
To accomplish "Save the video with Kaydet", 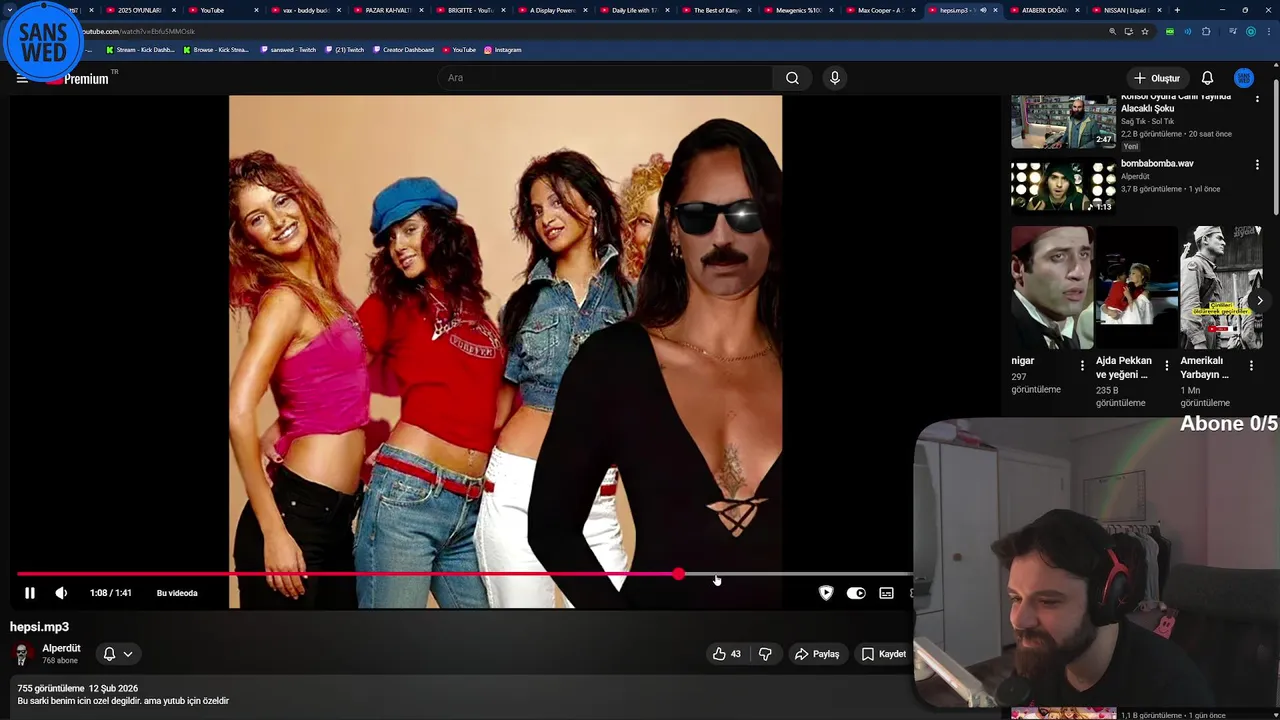I will tap(884, 654).
